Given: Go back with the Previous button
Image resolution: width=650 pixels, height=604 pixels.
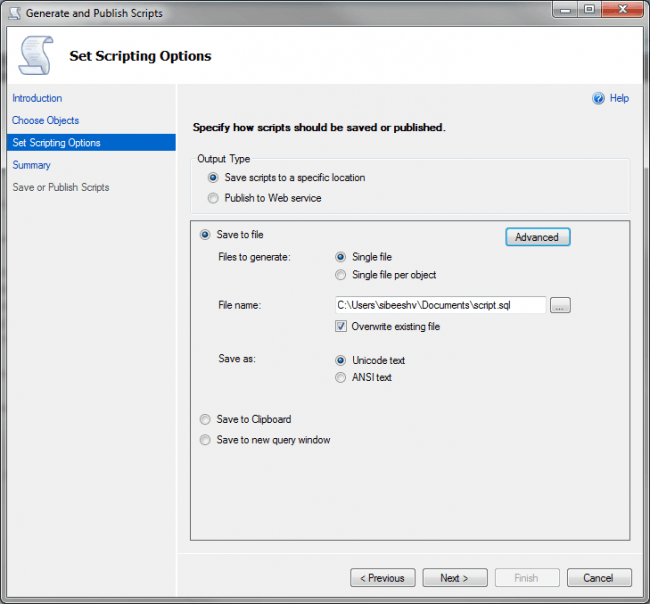Looking at the screenshot, I should (x=382, y=578).
